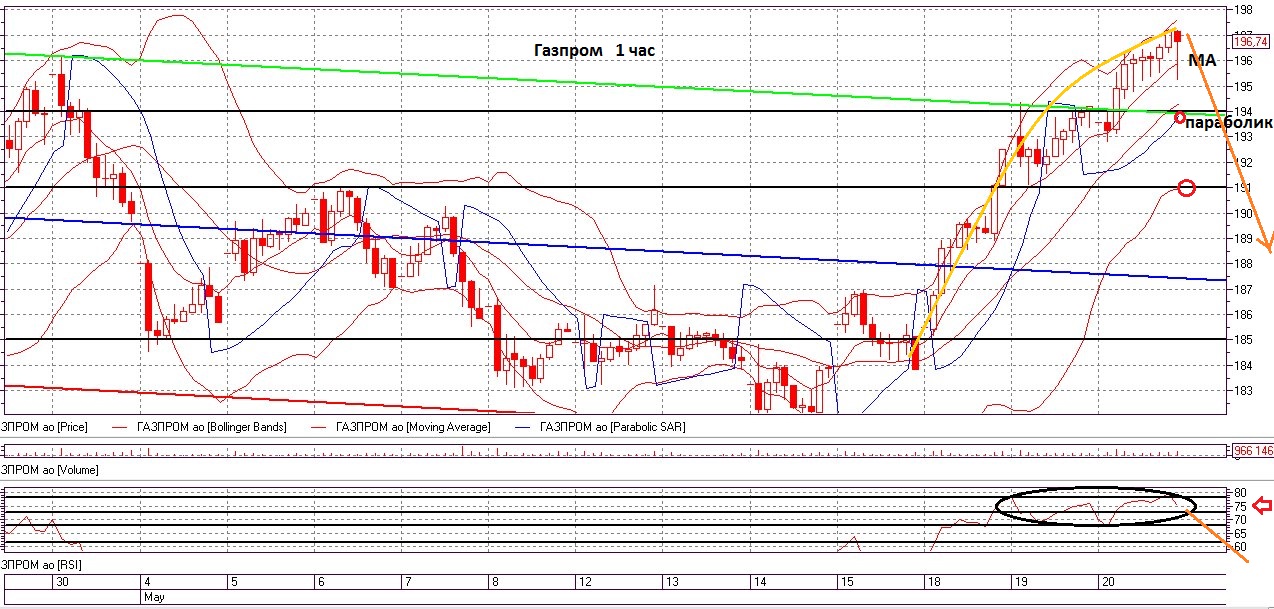Click the volume value 966 146

(1254, 450)
